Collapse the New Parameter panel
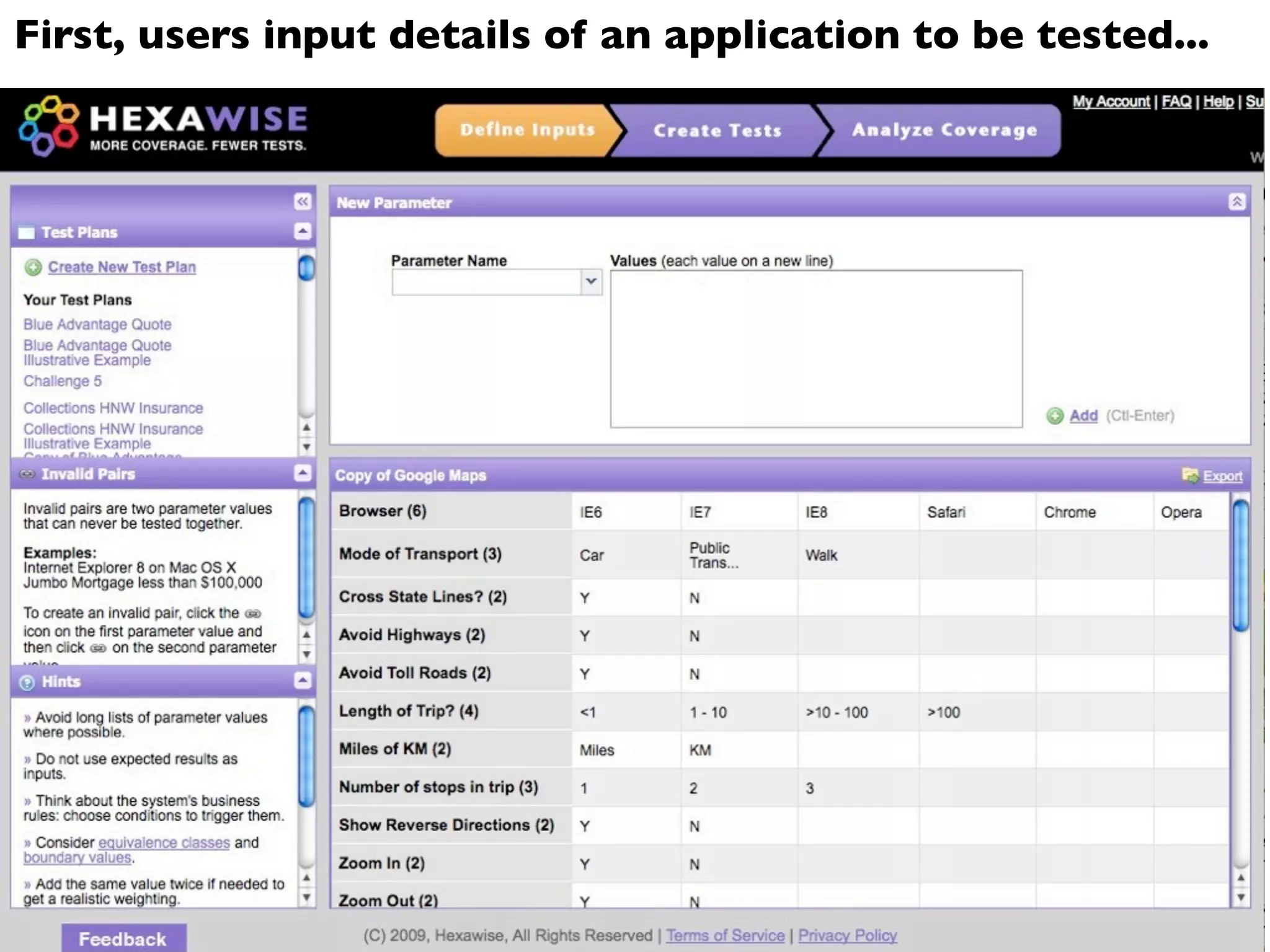 (x=1237, y=201)
